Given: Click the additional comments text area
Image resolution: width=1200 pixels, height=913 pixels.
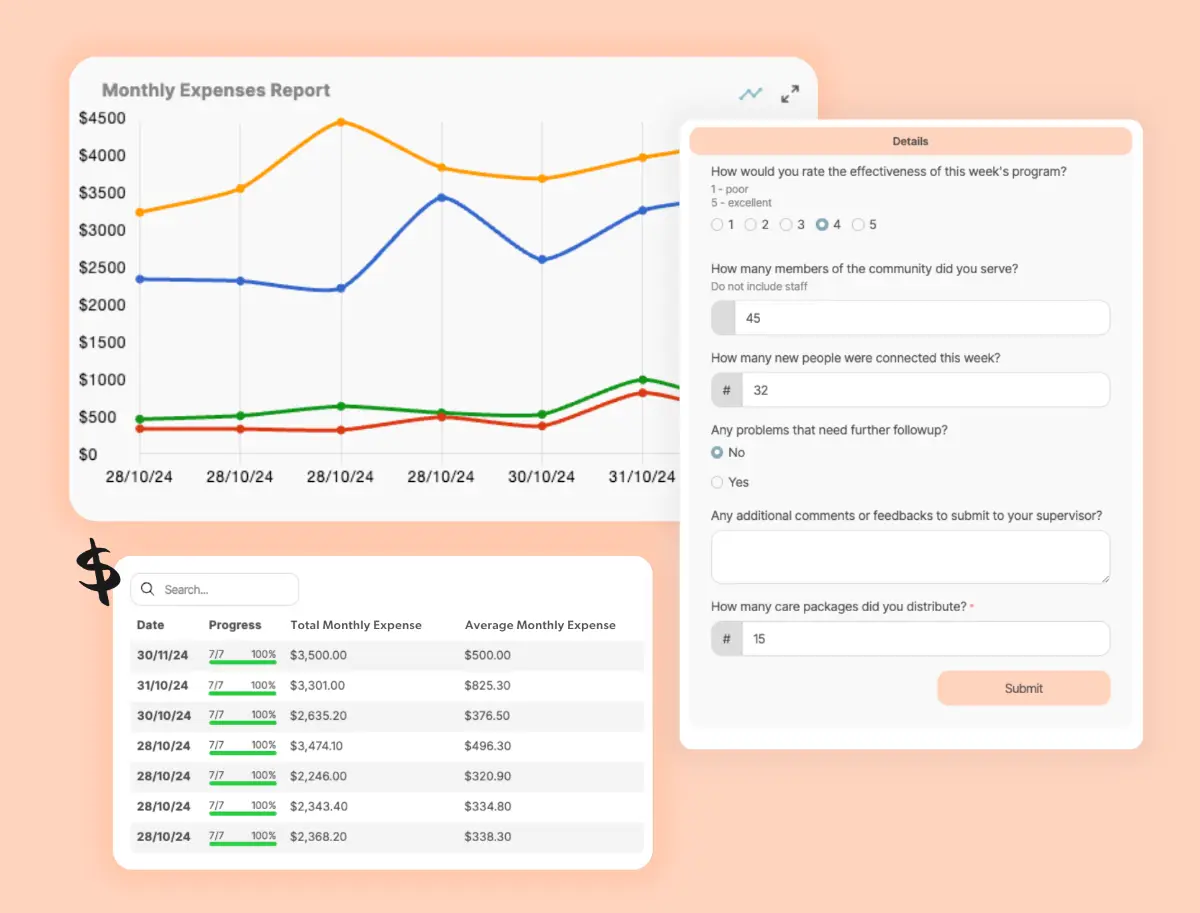Looking at the screenshot, I should [909, 557].
